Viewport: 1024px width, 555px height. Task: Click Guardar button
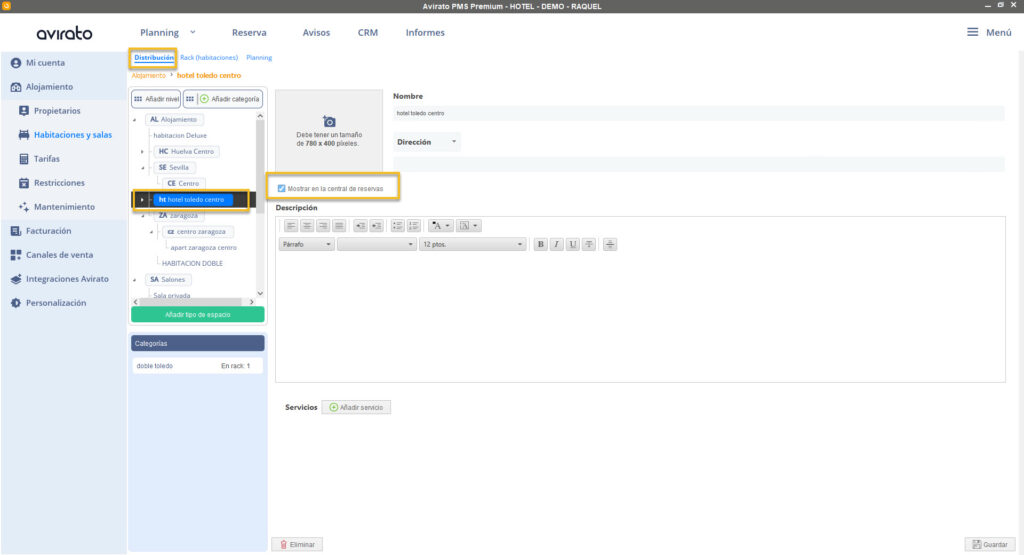[x=990, y=545]
